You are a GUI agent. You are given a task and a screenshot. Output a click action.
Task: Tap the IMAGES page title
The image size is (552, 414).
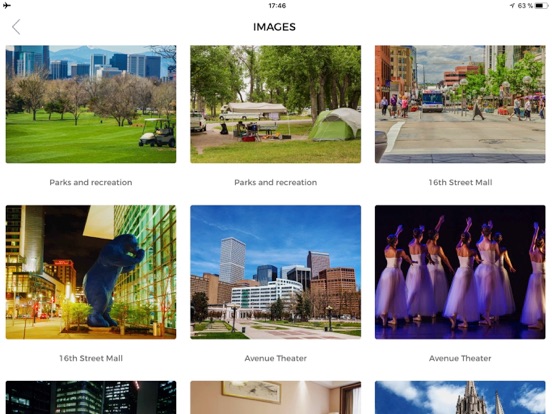(274, 27)
